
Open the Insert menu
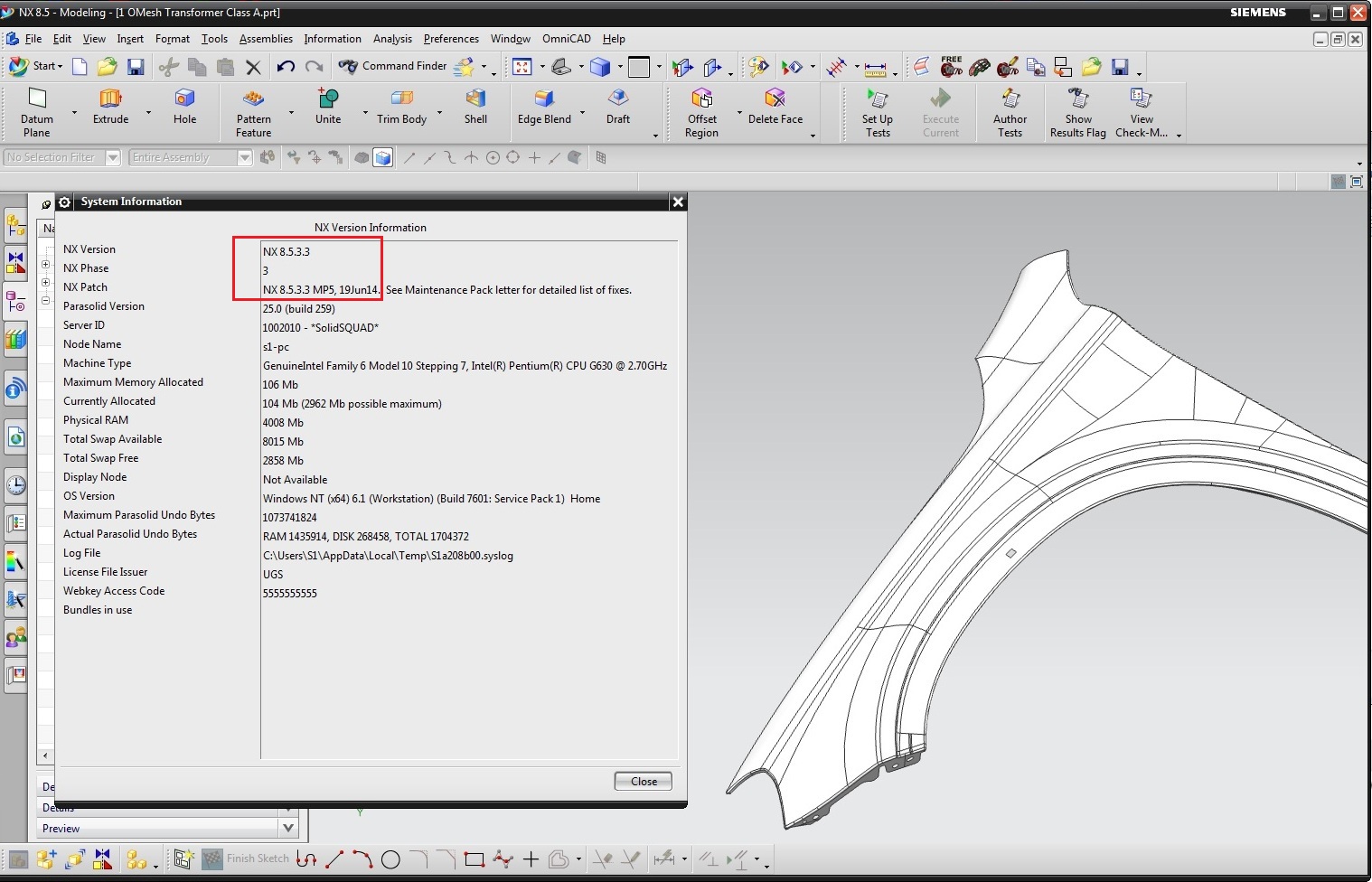(x=130, y=39)
